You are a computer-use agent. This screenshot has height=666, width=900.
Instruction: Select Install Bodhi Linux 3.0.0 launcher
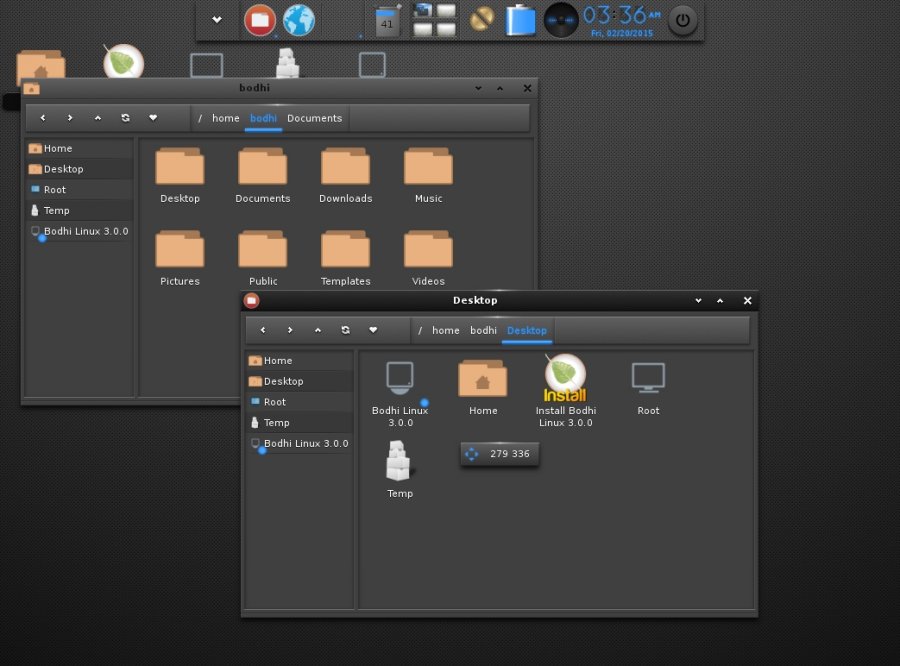[565, 392]
